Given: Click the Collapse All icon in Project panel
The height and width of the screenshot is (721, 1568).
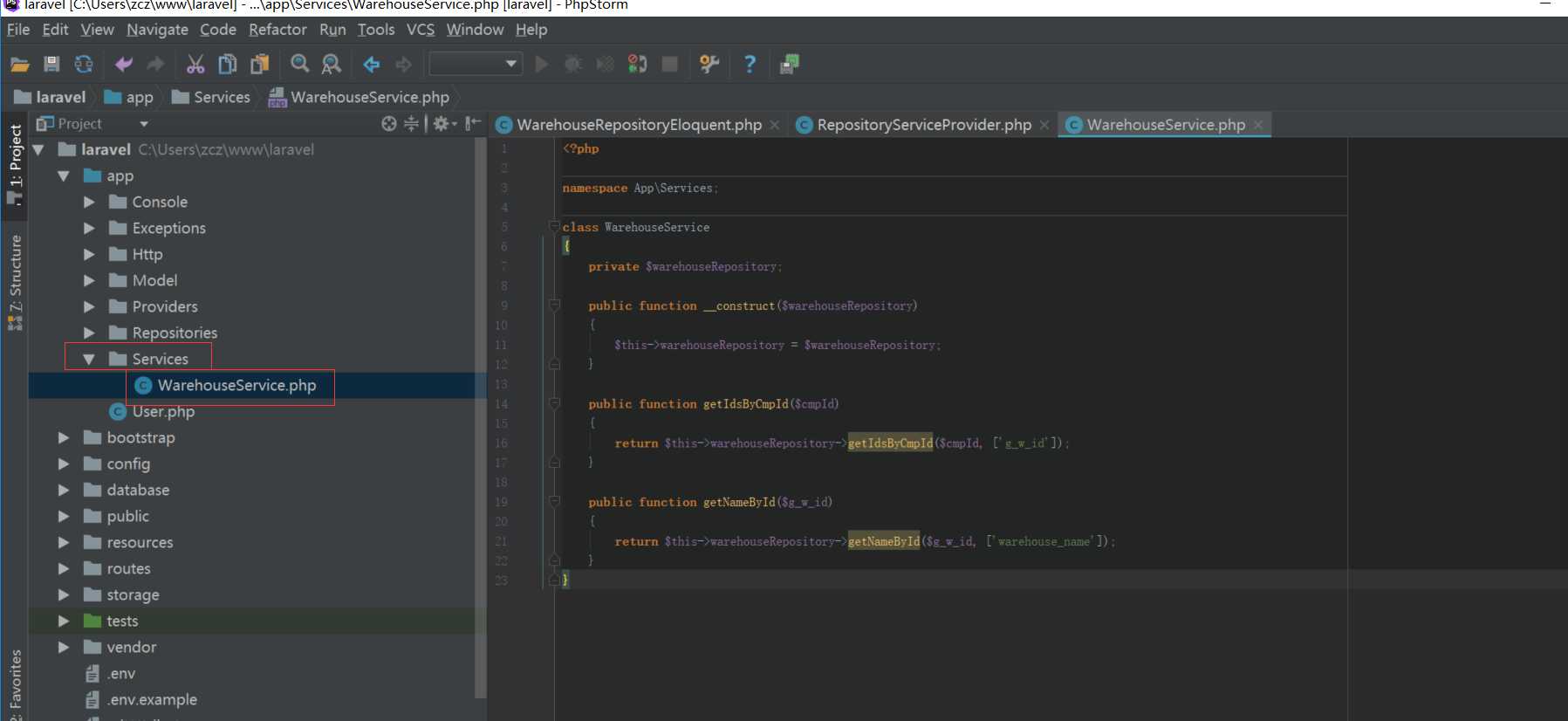Looking at the screenshot, I should [x=411, y=124].
